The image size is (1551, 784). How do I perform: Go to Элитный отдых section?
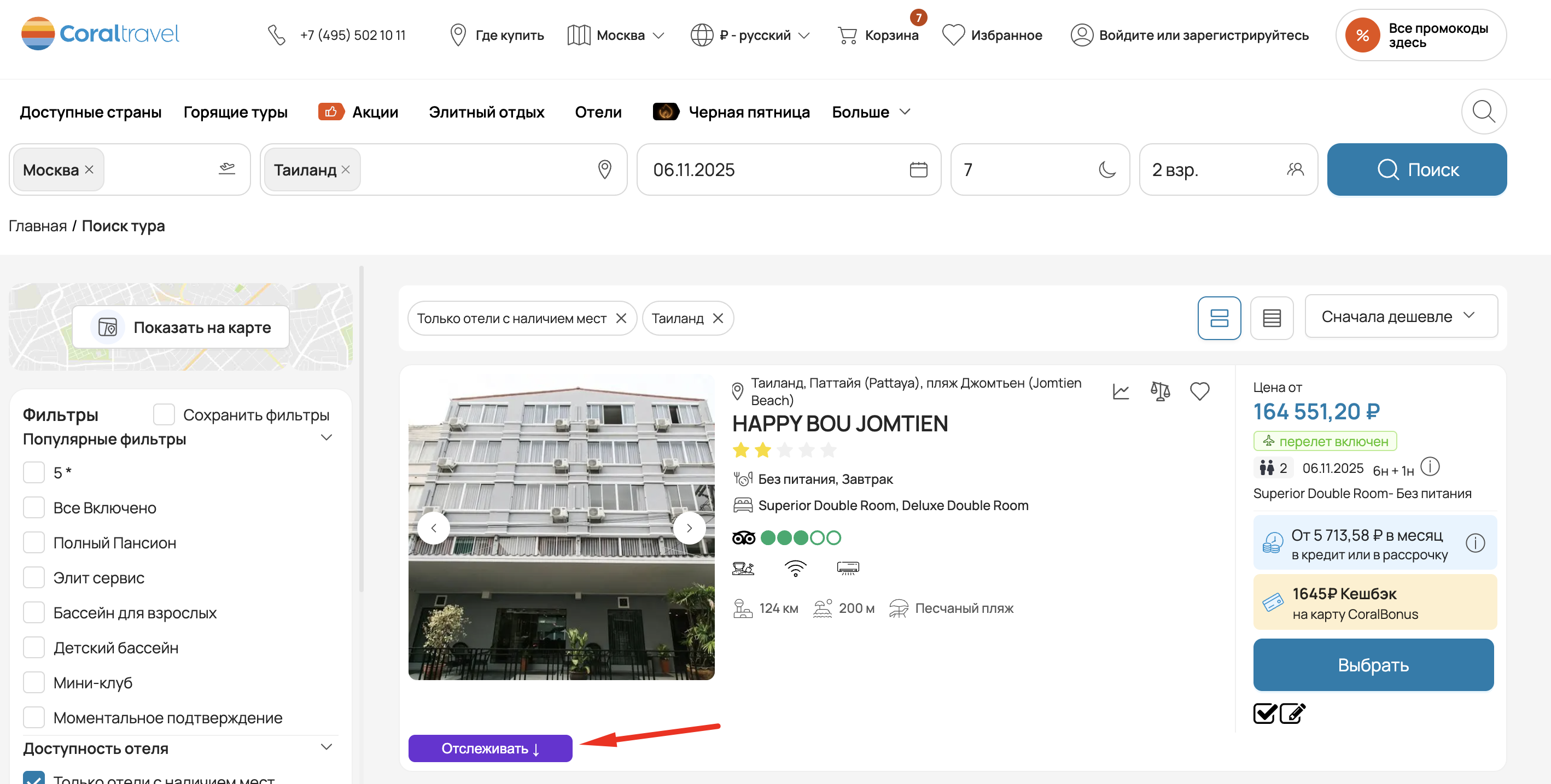(486, 112)
